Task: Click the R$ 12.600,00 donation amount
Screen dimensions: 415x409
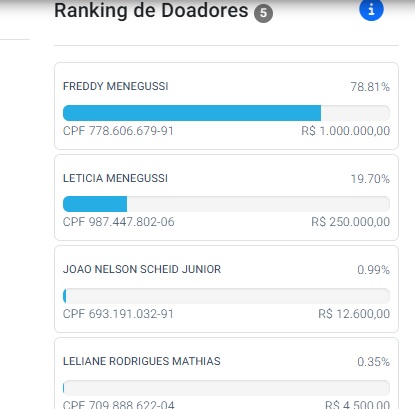Action: 354,314
